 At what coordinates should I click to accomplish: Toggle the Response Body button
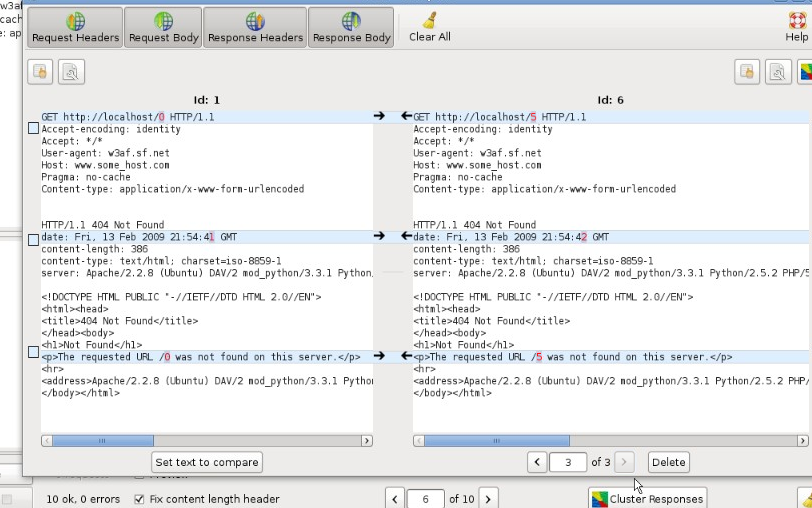[351, 27]
